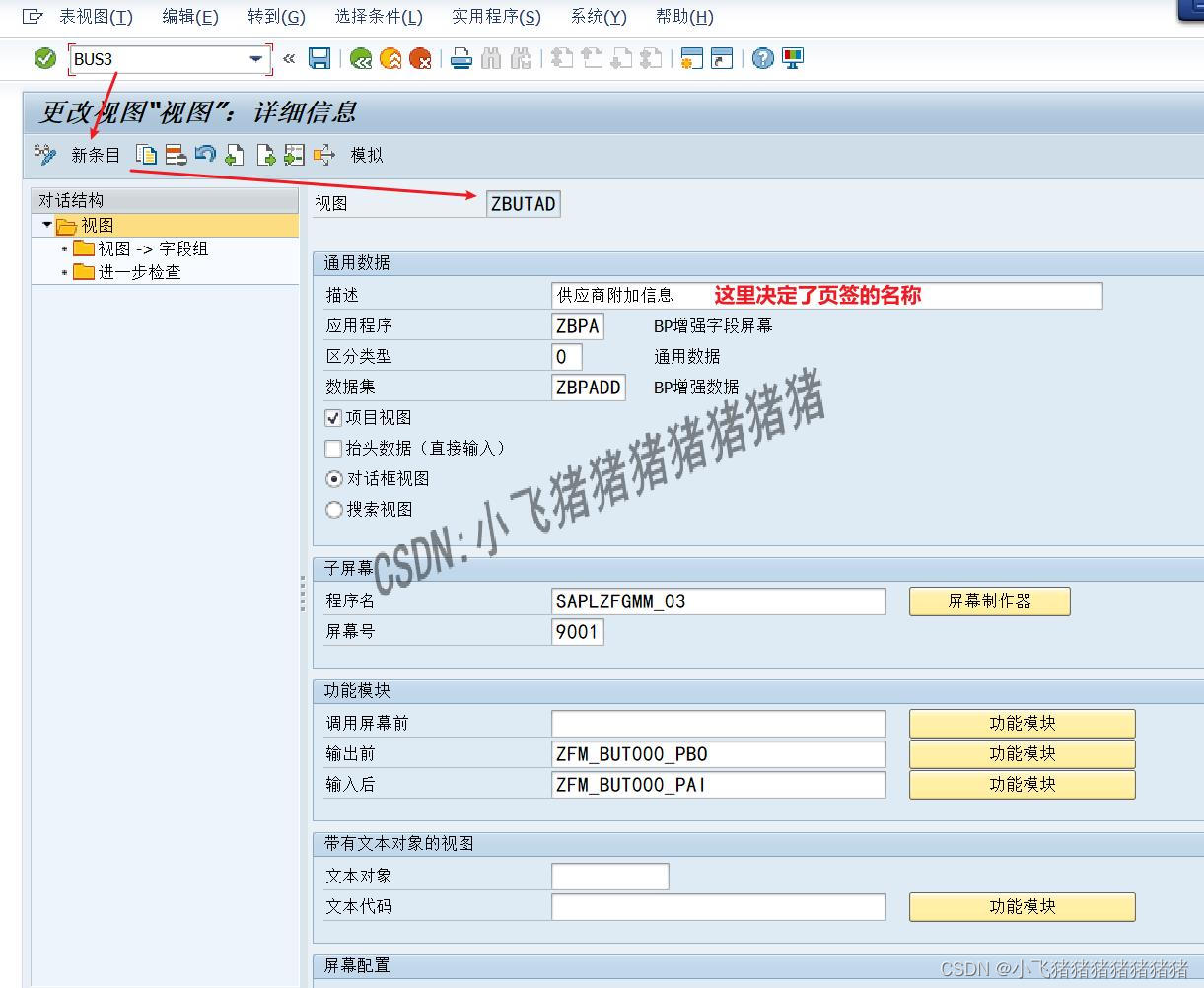
Task: Click the 功能模块 button next to 输出前
Action: click(x=1022, y=753)
